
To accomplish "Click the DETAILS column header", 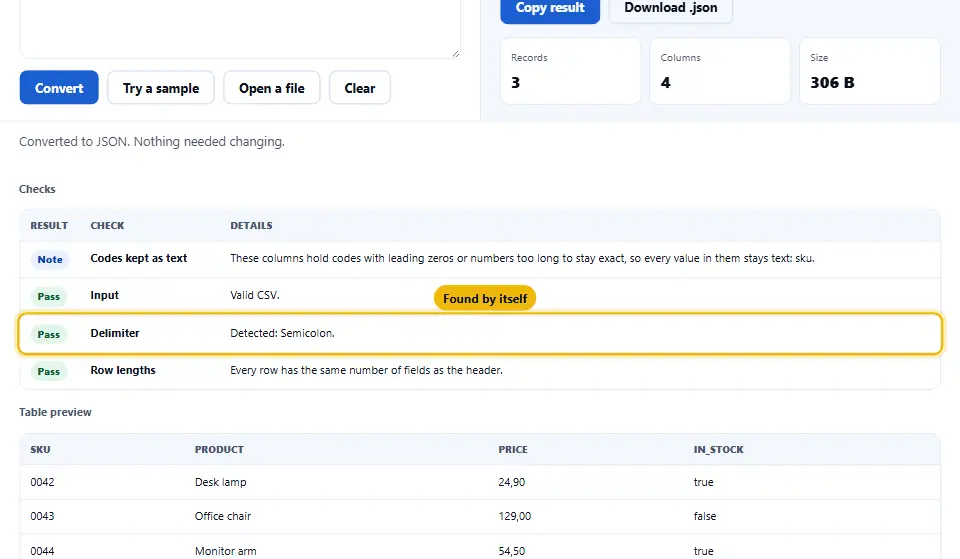I will point(251,225).
